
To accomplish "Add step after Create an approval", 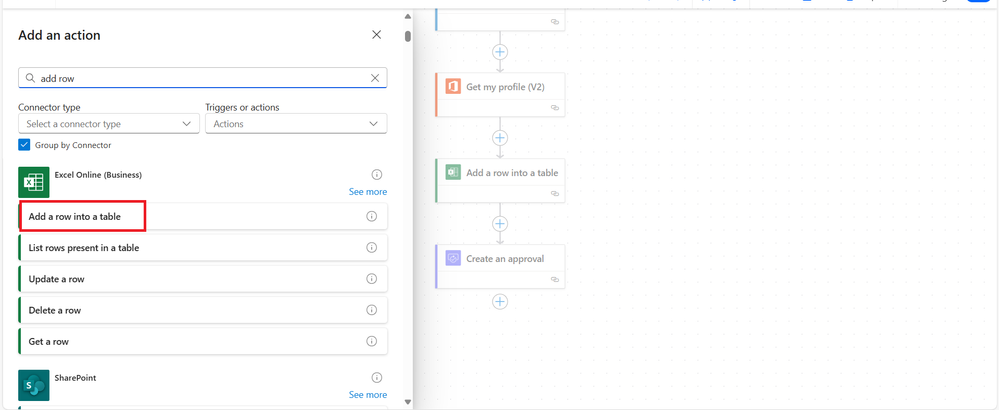I will point(500,301).
